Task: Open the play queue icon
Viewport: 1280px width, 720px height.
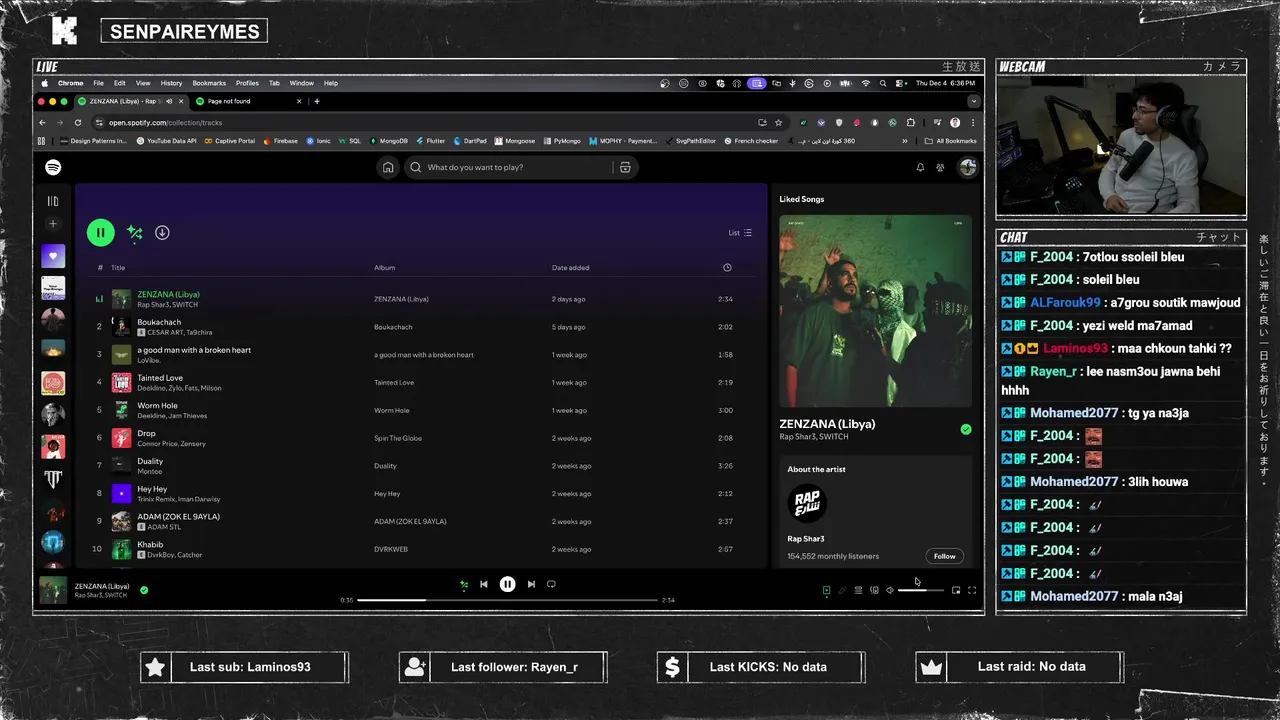Action: [858, 590]
